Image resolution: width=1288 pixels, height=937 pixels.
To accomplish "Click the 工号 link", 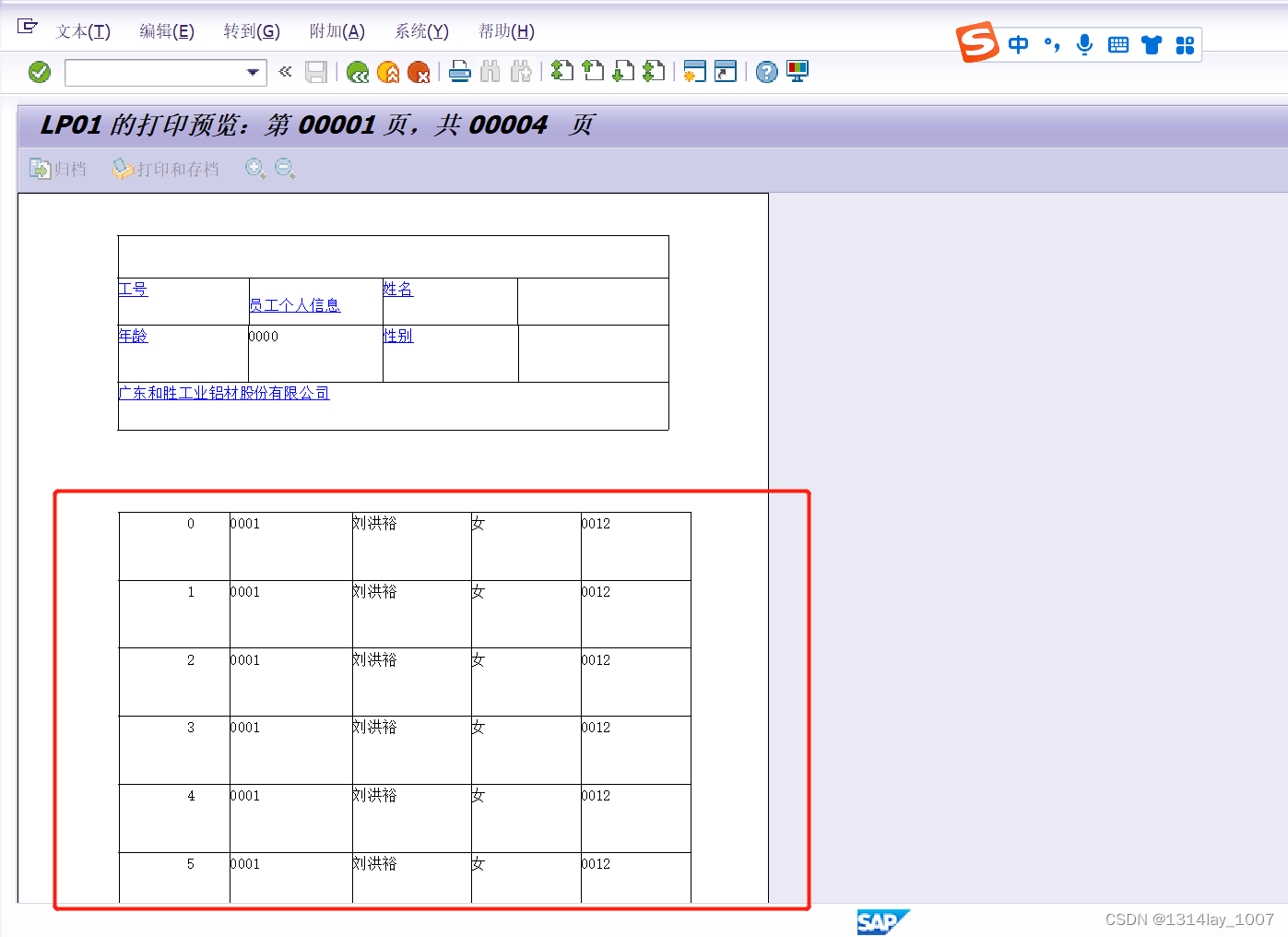I will coord(133,289).
